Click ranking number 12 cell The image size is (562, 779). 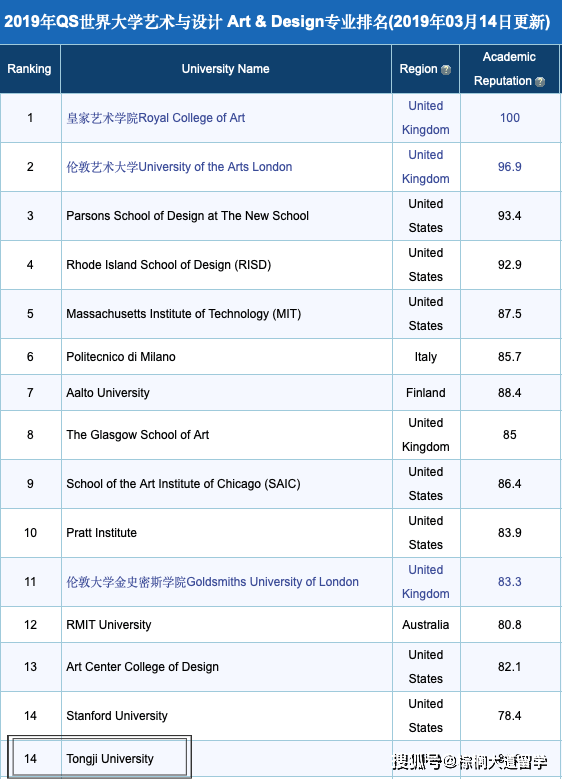(x=30, y=624)
